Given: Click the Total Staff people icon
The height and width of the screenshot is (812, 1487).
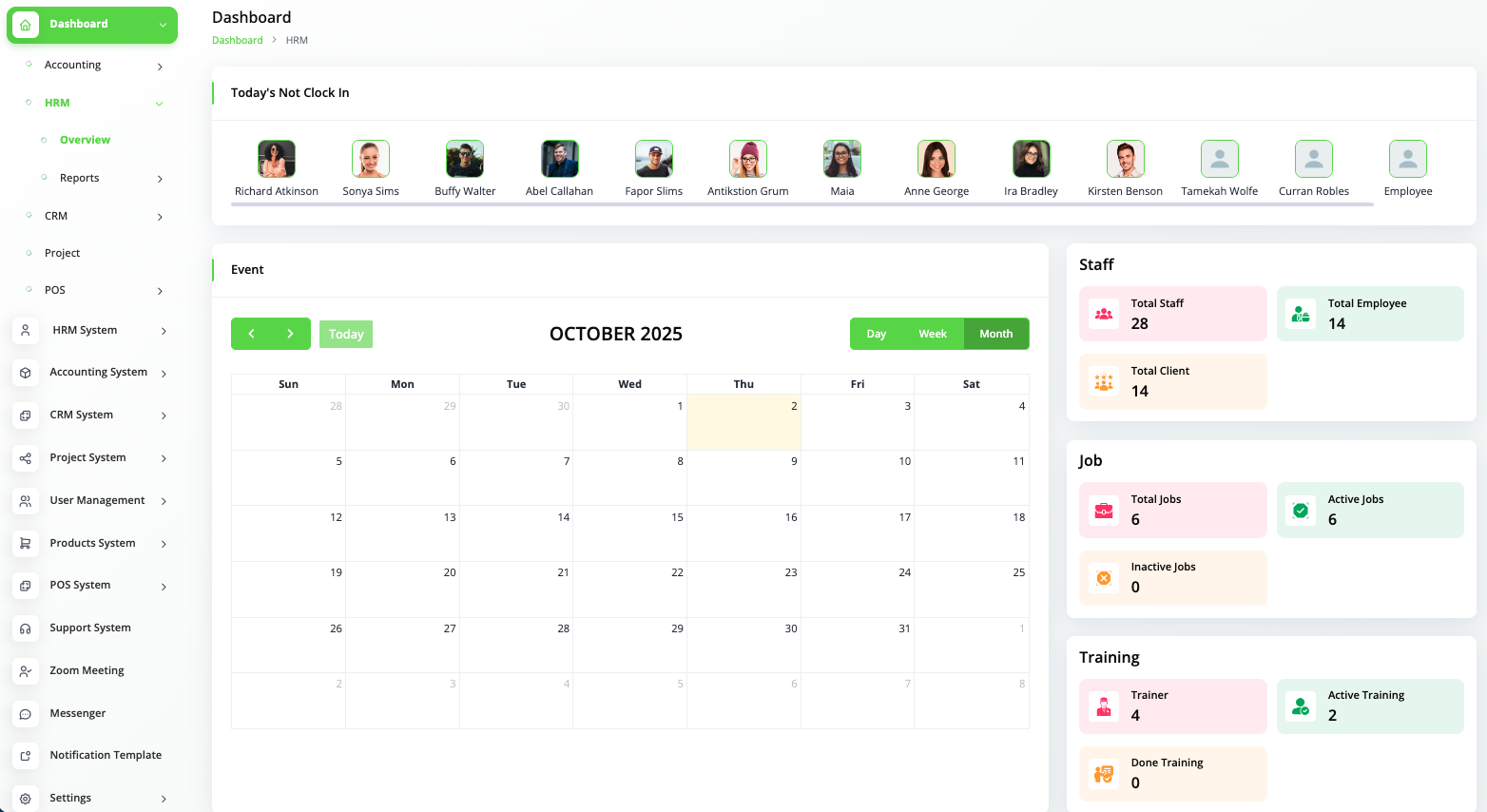Looking at the screenshot, I should click(x=1104, y=314).
